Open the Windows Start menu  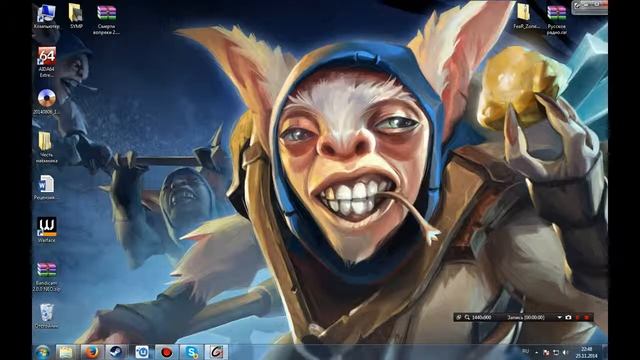[x=42, y=352]
